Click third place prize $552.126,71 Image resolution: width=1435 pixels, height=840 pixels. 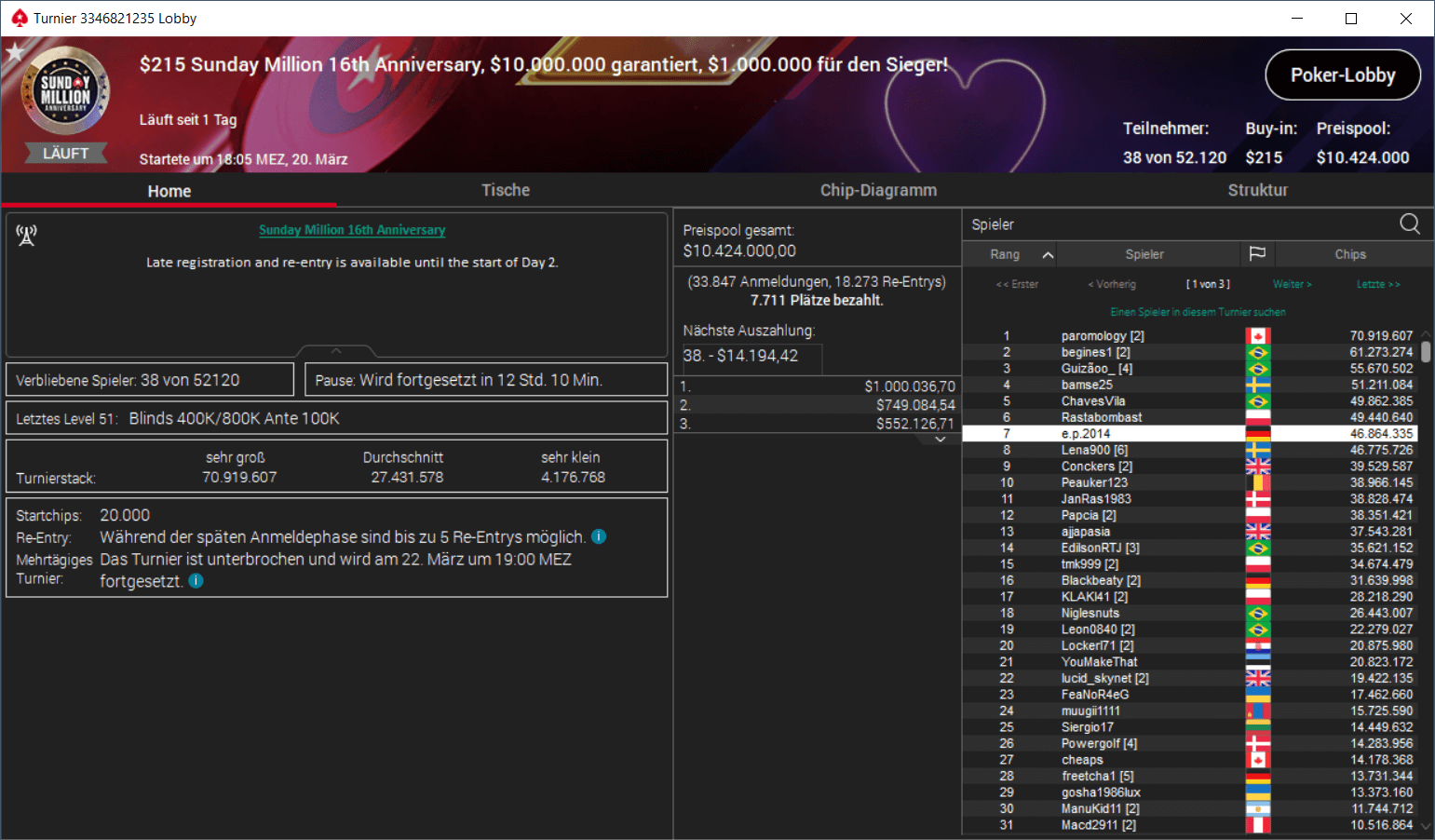915,424
